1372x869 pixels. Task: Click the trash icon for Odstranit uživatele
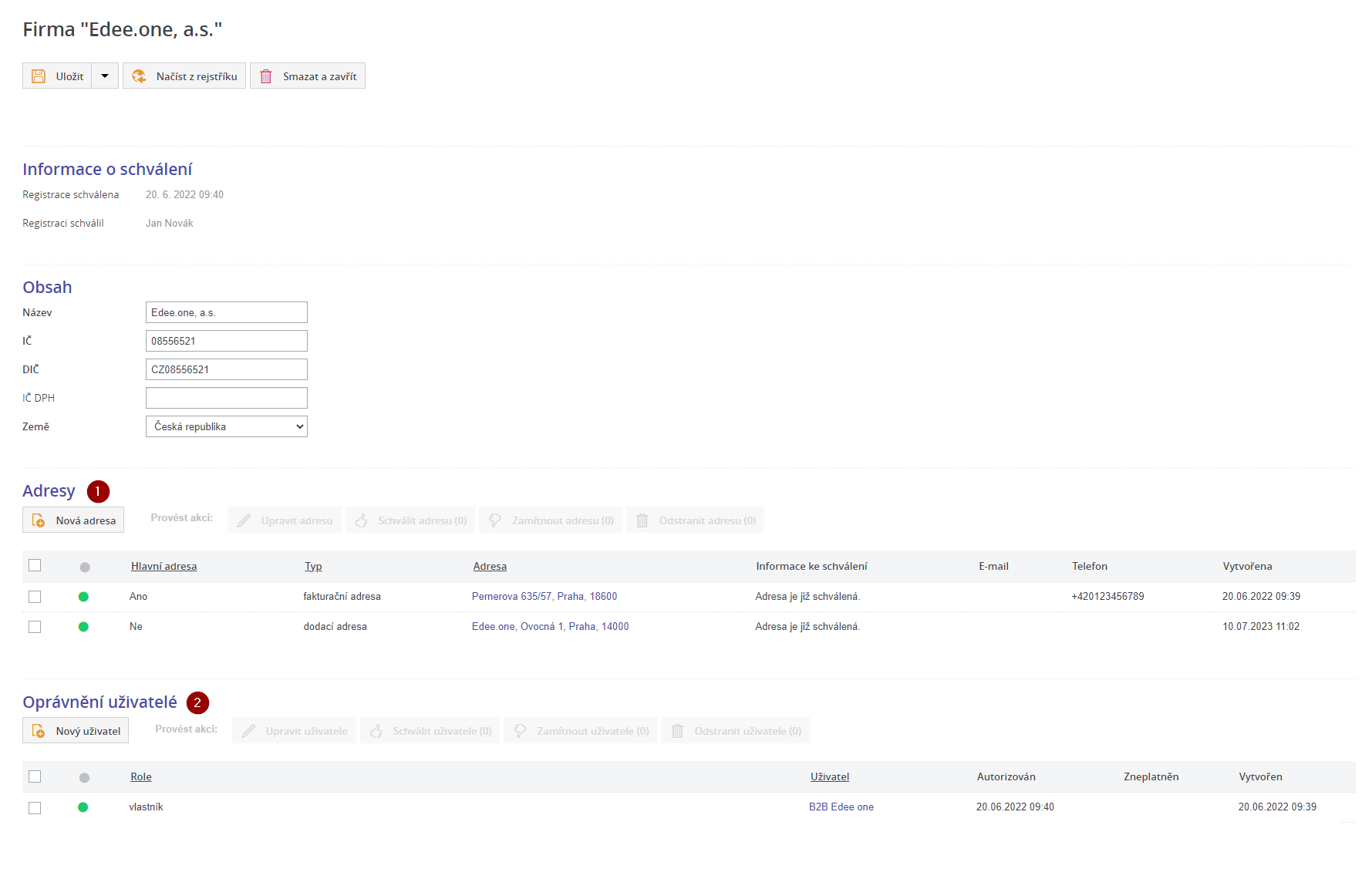point(677,731)
